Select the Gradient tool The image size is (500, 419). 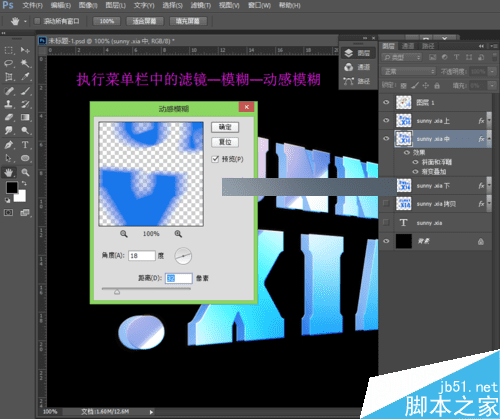(x=25, y=117)
